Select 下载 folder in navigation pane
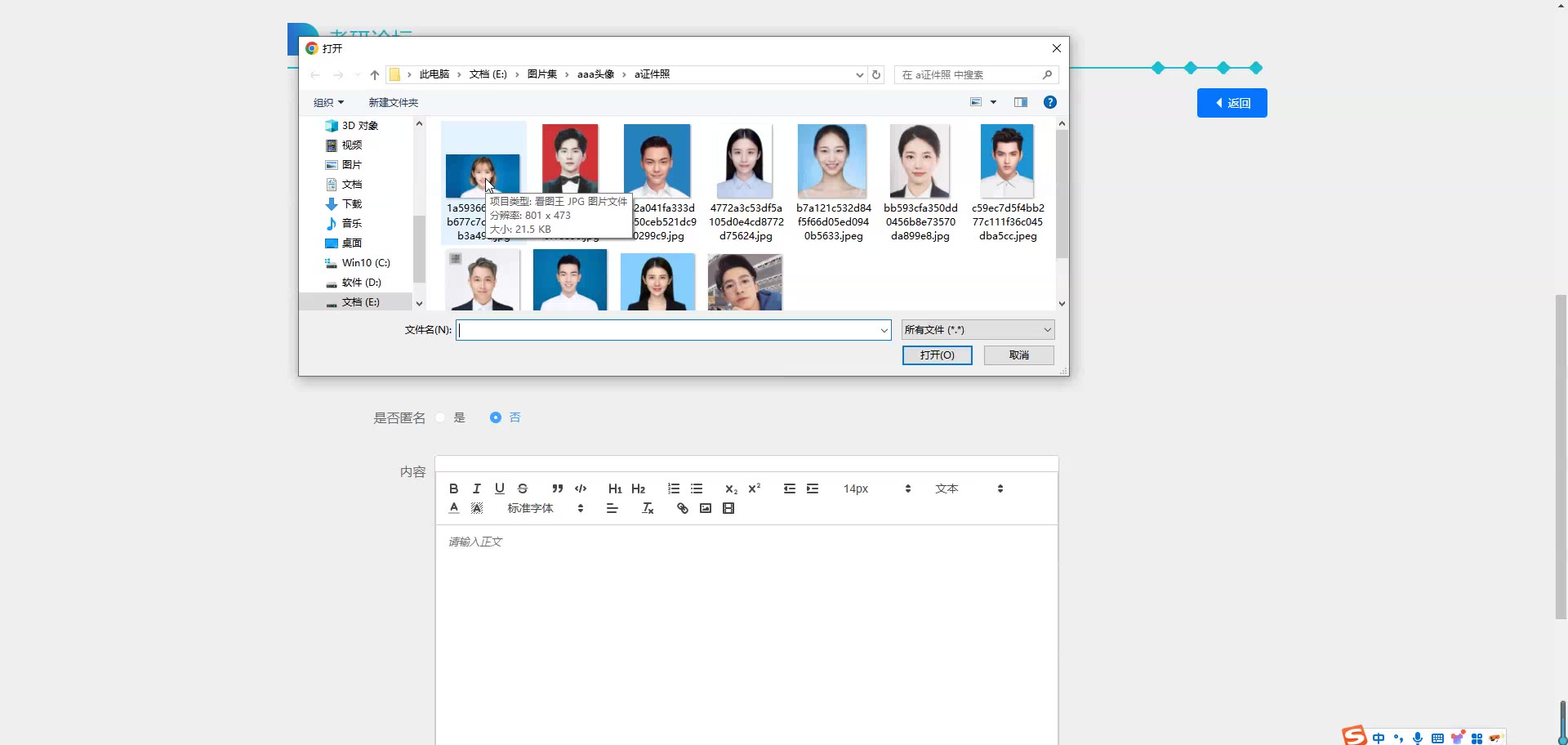This screenshot has height=745, width=1568. tap(351, 204)
